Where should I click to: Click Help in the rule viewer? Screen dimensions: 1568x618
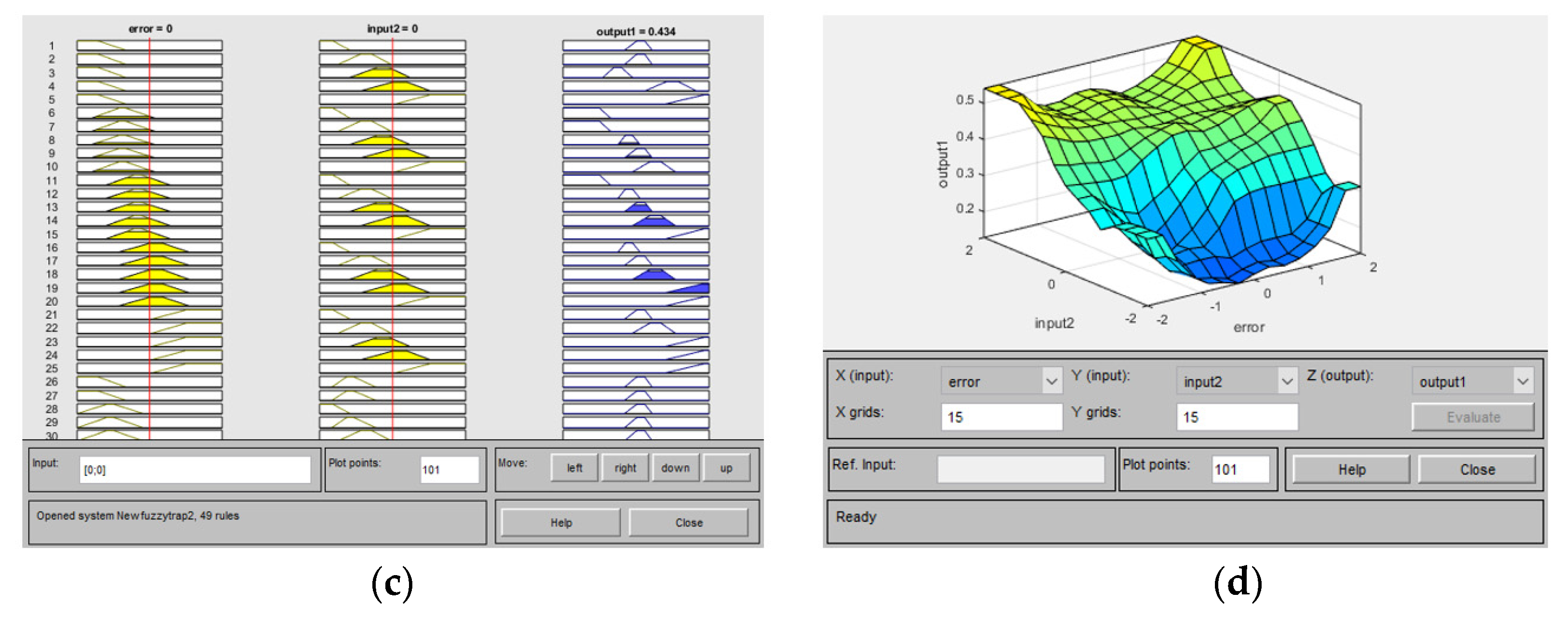(561, 523)
